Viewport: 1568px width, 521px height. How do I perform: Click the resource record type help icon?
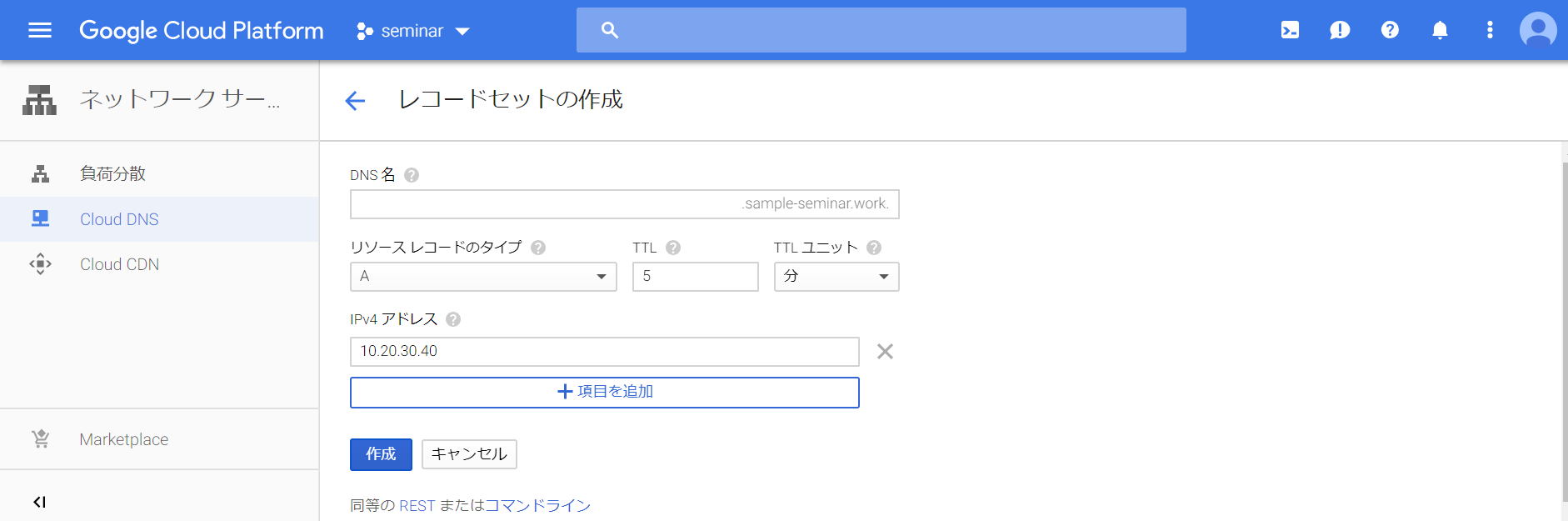(538, 248)
